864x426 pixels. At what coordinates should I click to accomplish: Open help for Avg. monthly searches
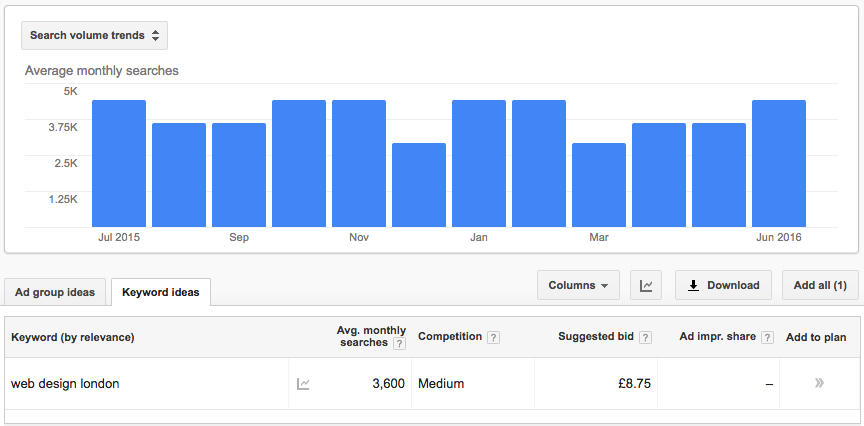(x=399, y=344)
